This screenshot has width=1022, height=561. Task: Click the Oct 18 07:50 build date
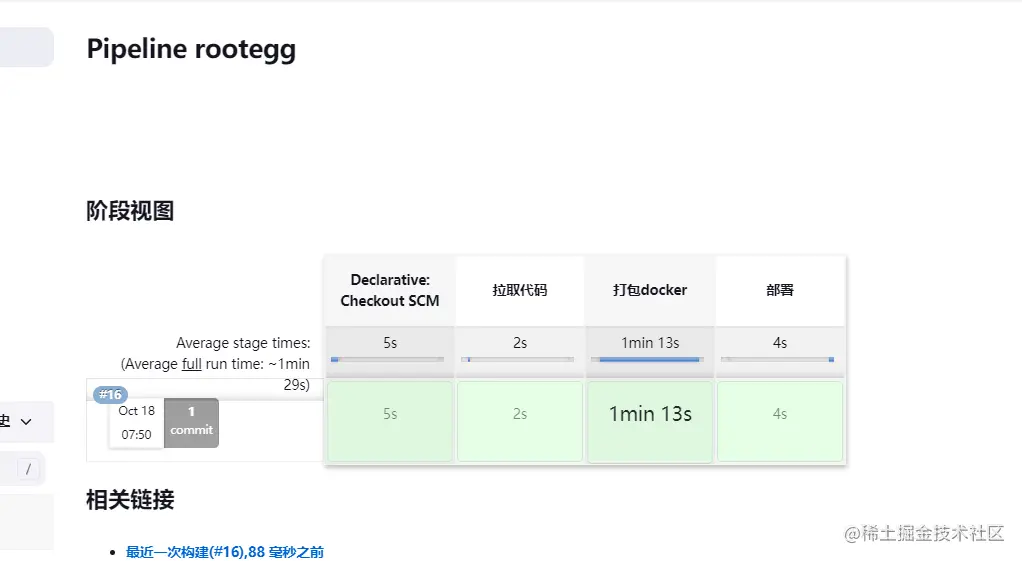(137, 423)
